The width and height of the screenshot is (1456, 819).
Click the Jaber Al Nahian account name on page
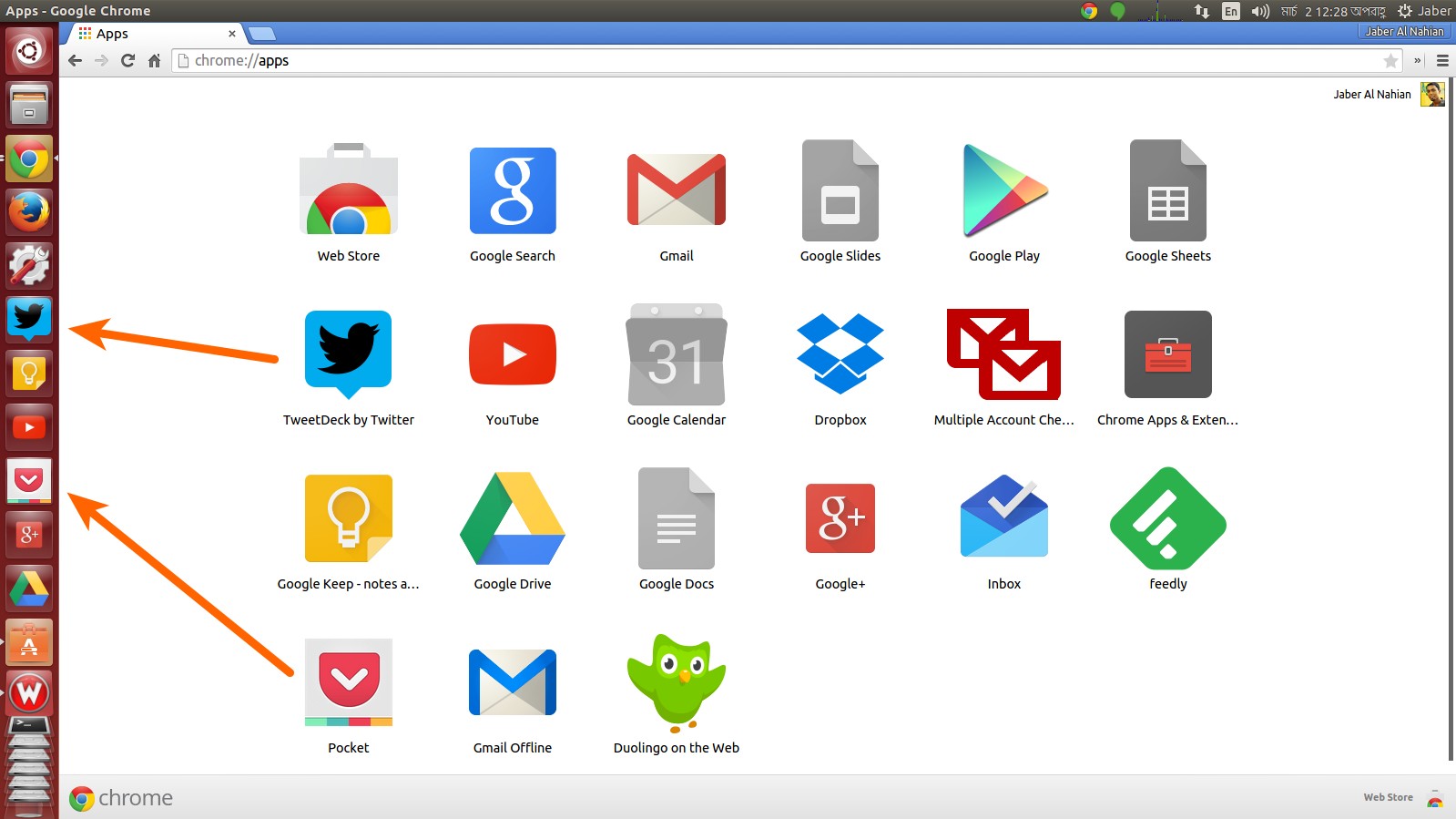point(1372,95)
